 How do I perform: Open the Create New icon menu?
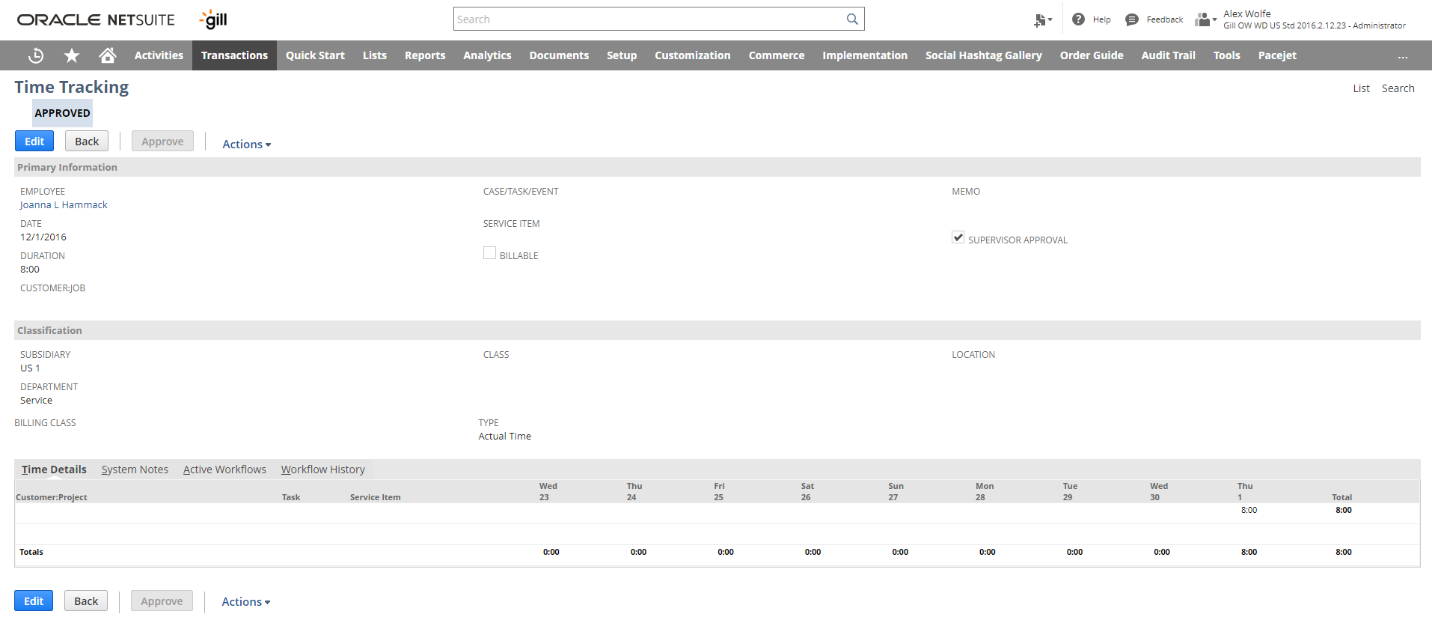coord(1042,20)
